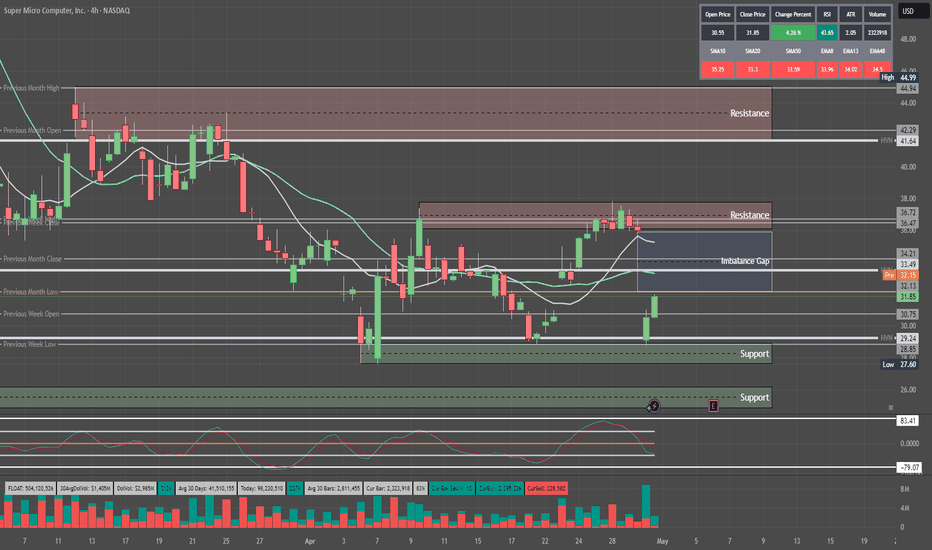Viewport: 932px width, 550px height.
Task: Click the High 44.99 price label
Action: [x=899, y=77]
